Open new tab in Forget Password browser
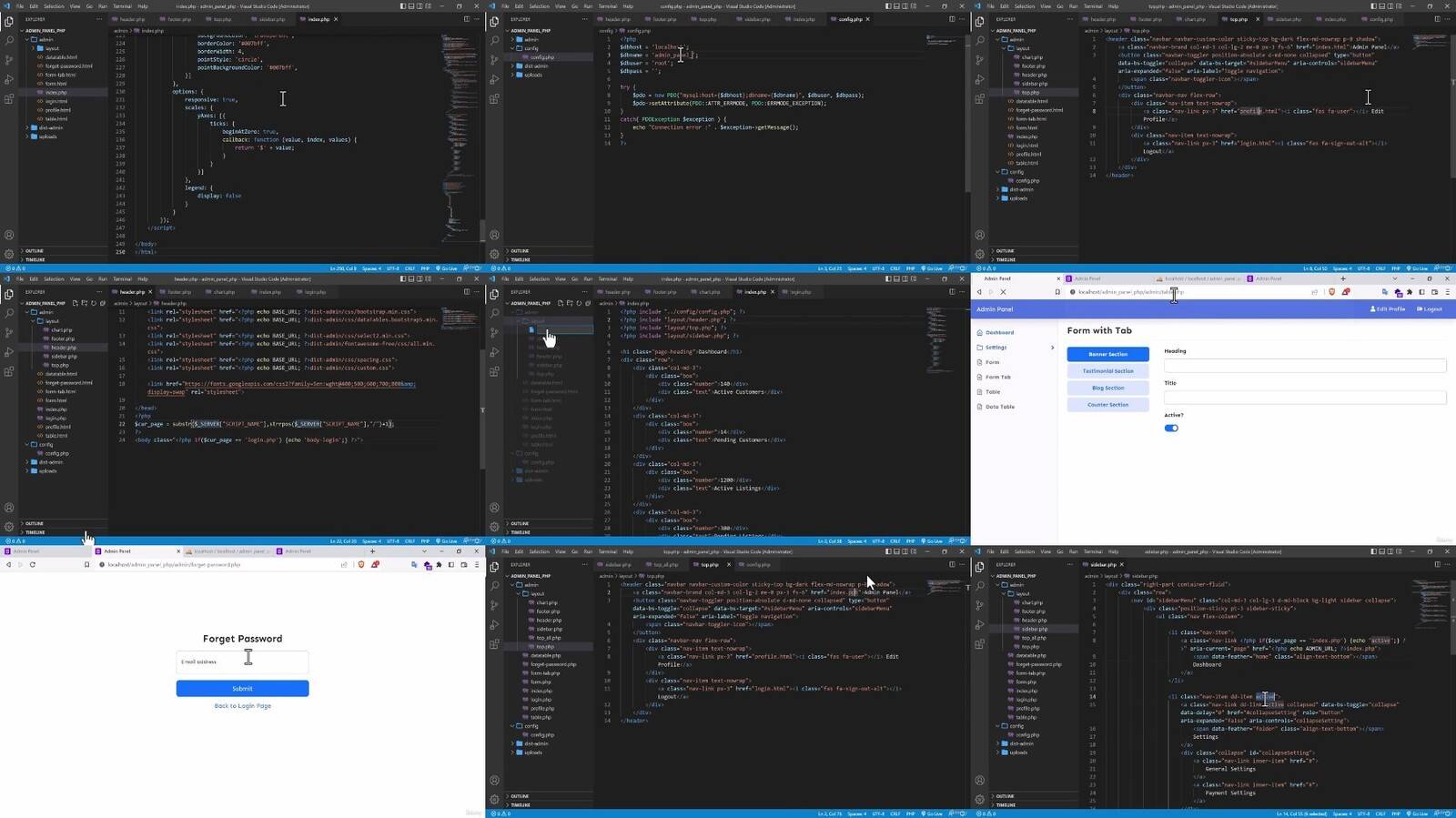Image resolution: width=1456 pixels, height=818 pixels. pyautogui.click(x=372, y=551)
